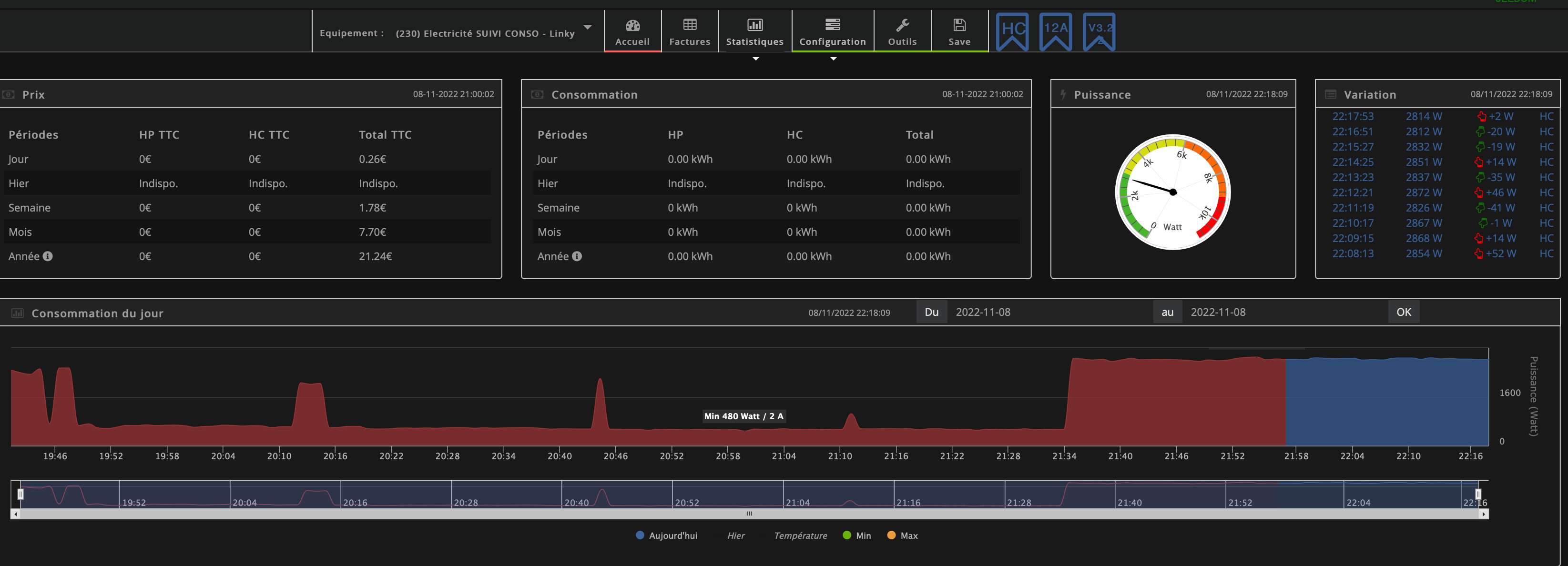This screenshot has height=566, width=1568.
Task: Expand the Statistiques submenu arrow
Action: coord(755,59)
